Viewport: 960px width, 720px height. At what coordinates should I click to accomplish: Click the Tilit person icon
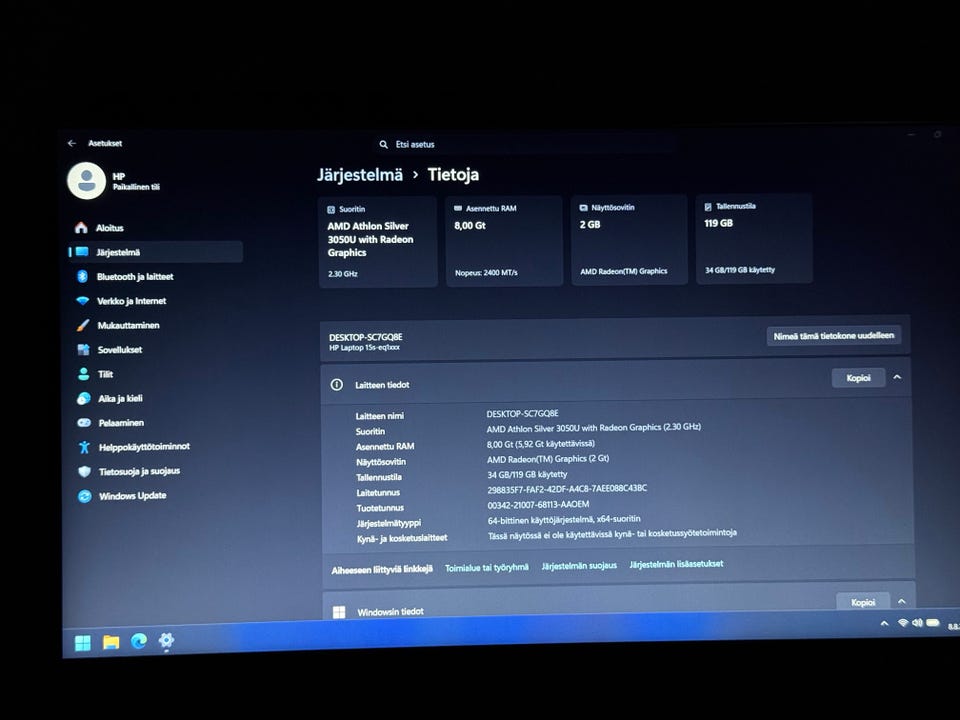click(x=84, y=374)
